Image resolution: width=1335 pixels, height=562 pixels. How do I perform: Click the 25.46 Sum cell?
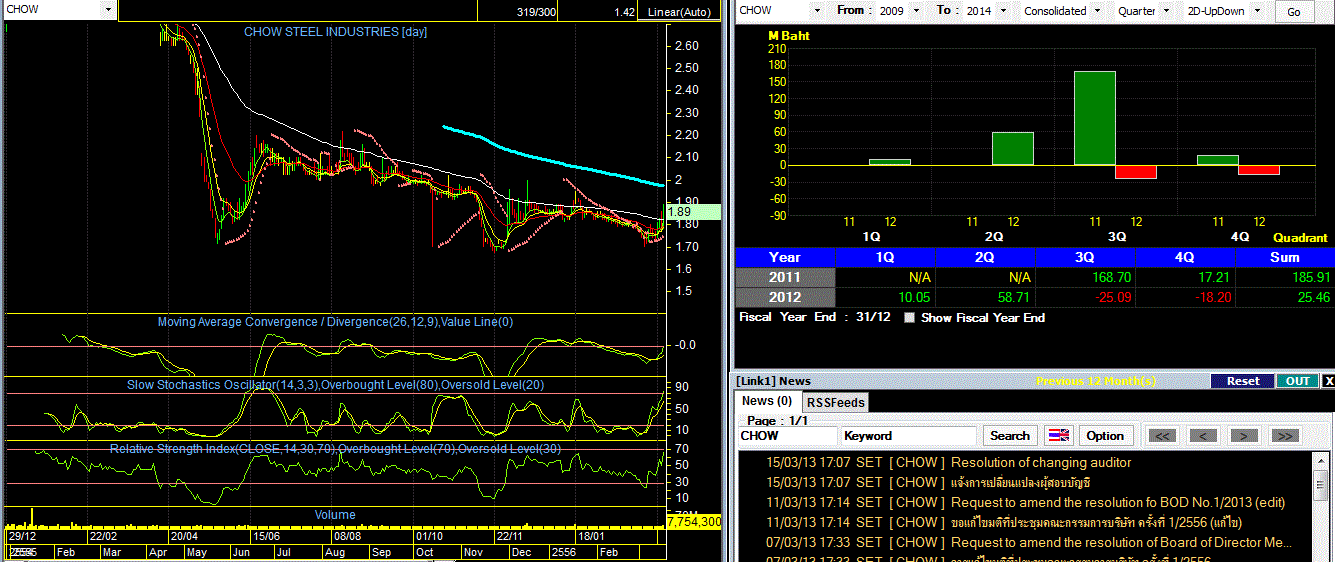coord(1284,297)
